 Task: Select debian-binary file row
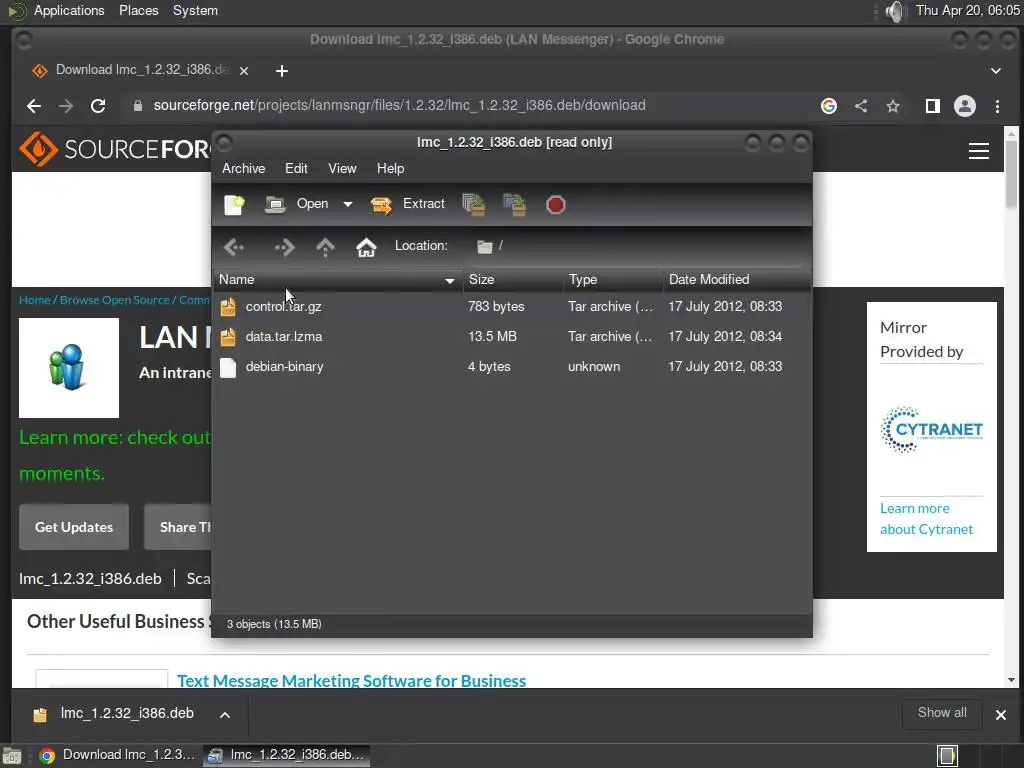tap(512, 366)
